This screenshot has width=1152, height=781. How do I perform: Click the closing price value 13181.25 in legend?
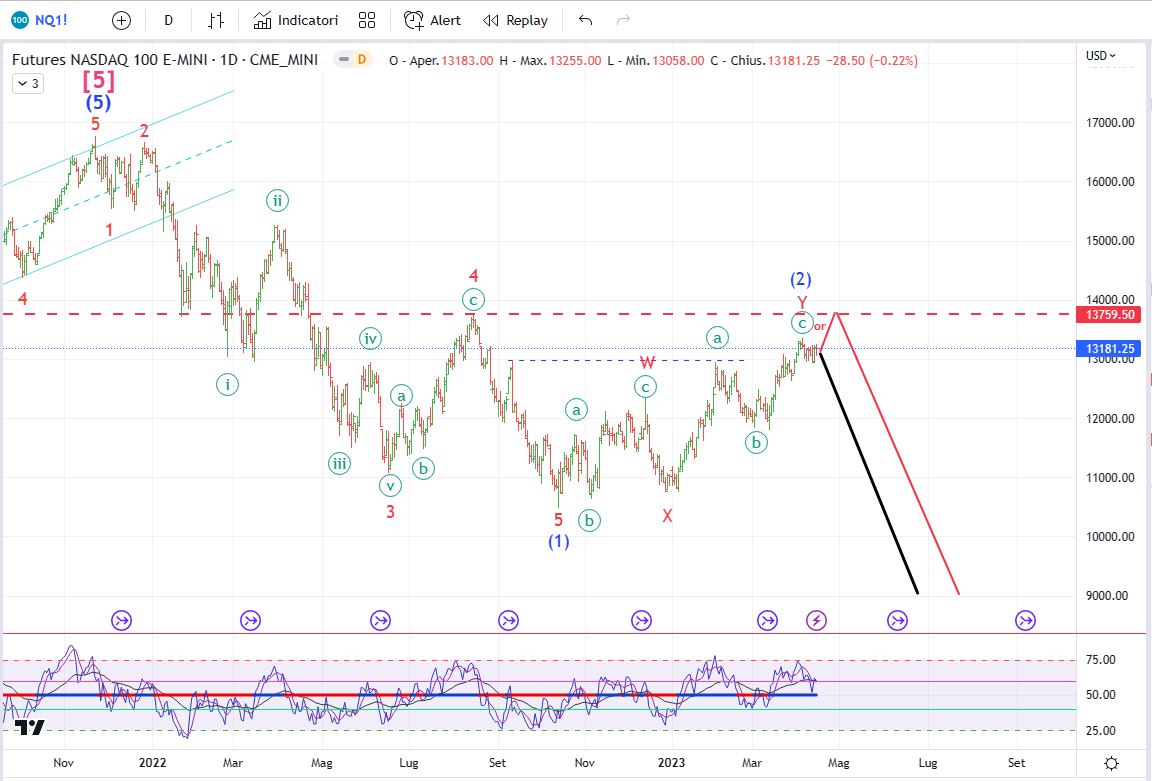click(793, 60)
